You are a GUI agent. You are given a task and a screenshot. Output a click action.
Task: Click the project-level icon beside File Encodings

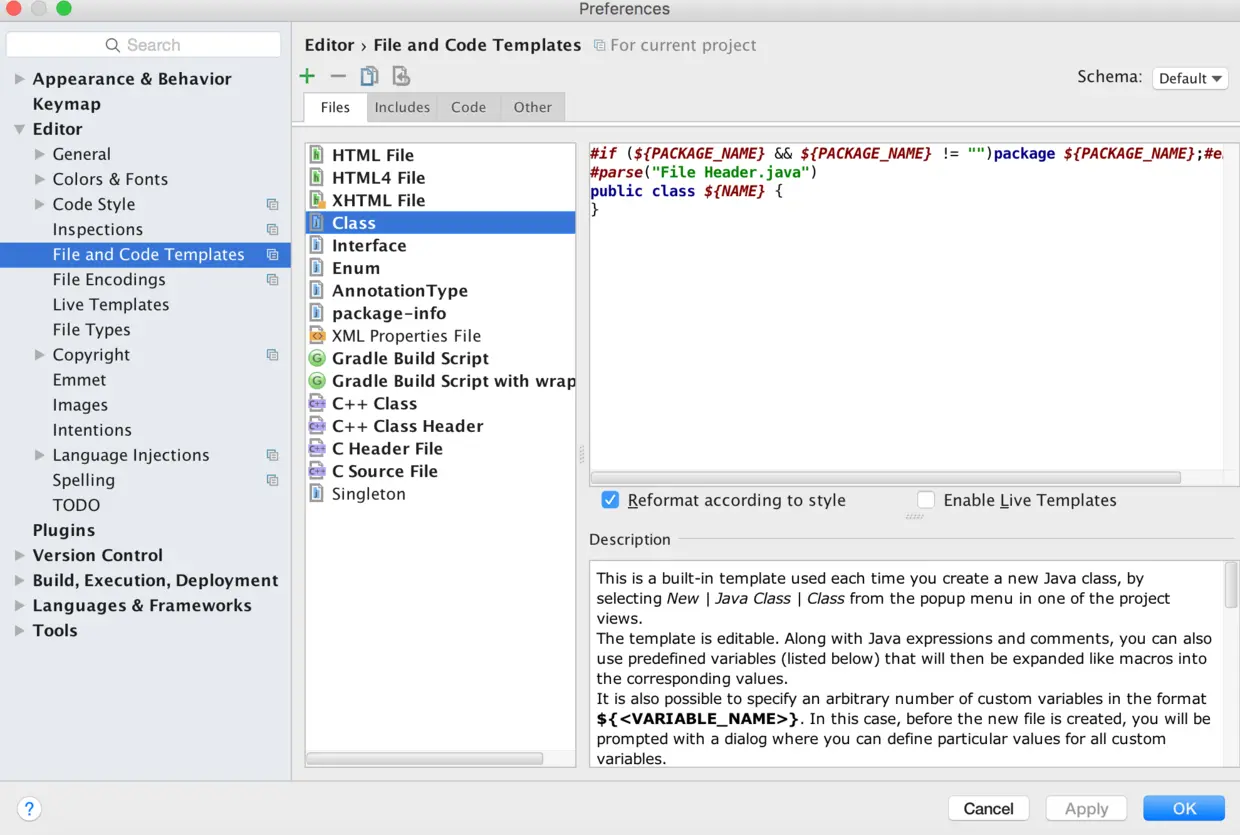272,280
